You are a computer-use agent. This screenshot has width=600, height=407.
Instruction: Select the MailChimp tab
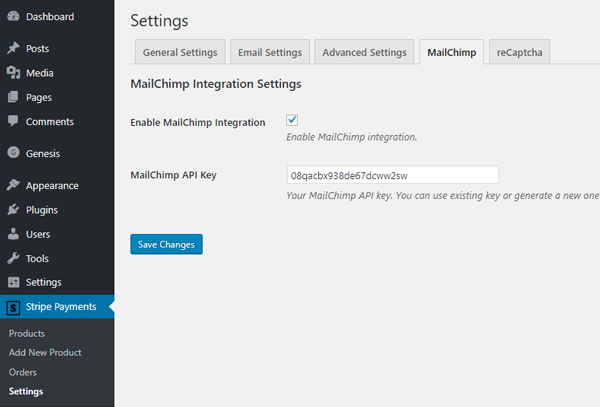(x=452, y=52)
